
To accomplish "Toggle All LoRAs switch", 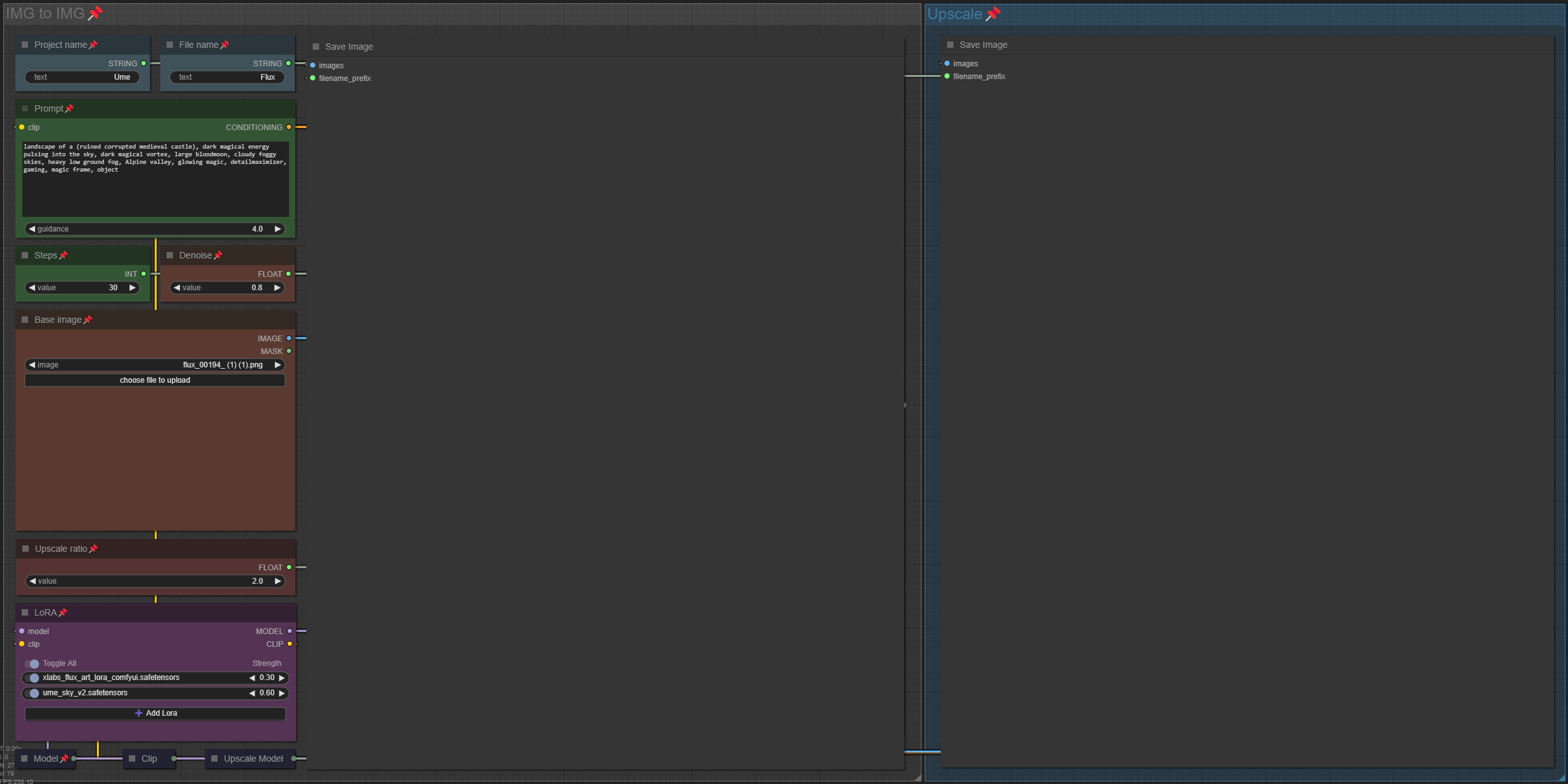I will coord(32,663).
